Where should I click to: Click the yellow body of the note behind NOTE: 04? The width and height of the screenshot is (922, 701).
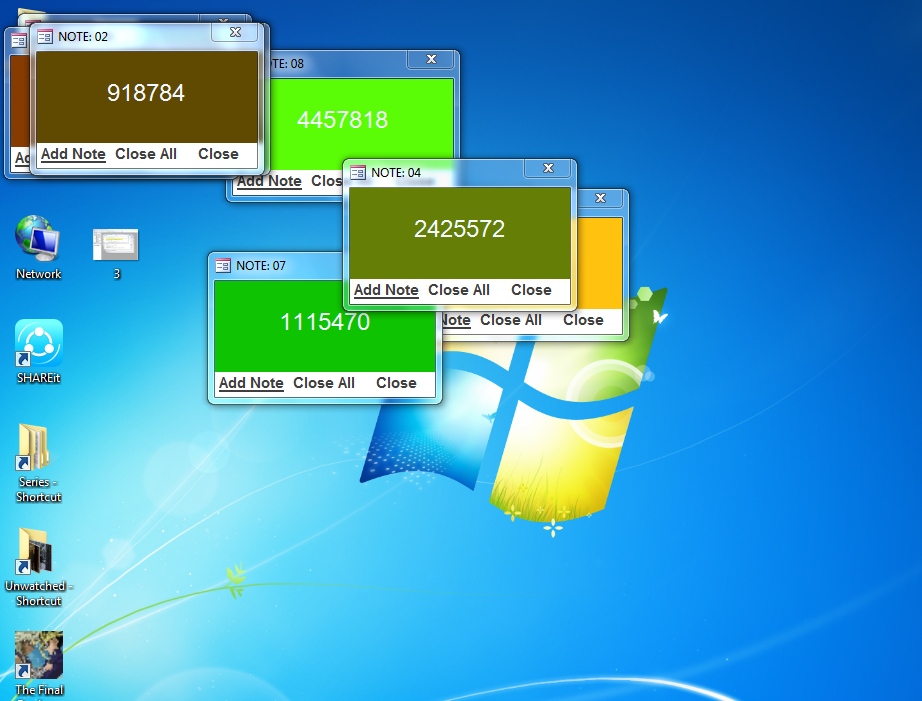click(599, 263)
